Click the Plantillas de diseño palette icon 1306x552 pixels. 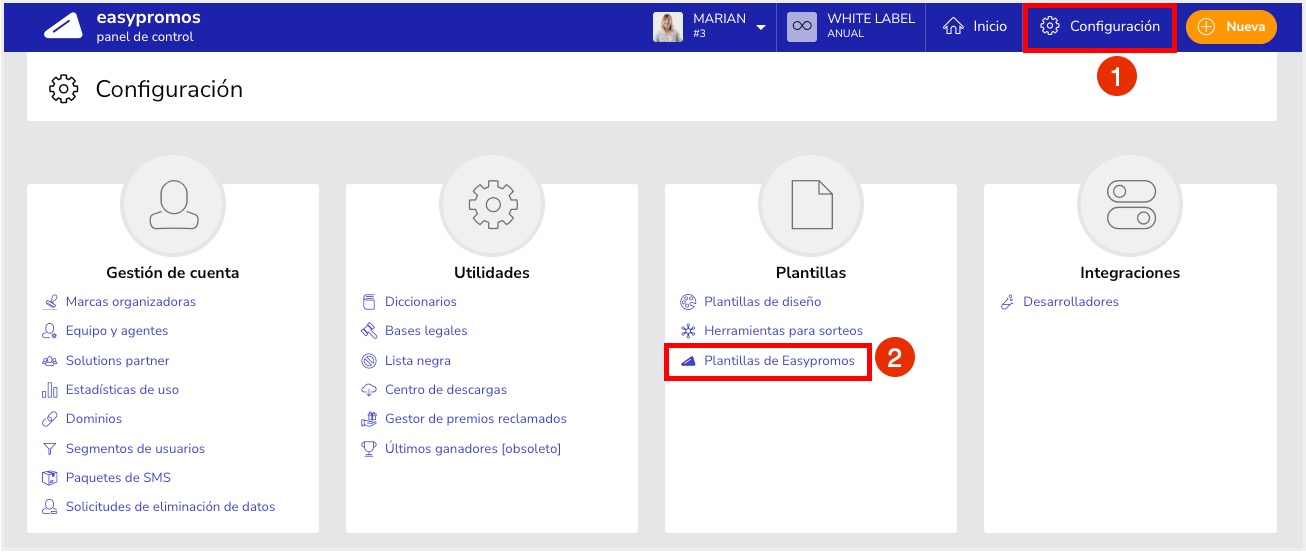(688, 302)
